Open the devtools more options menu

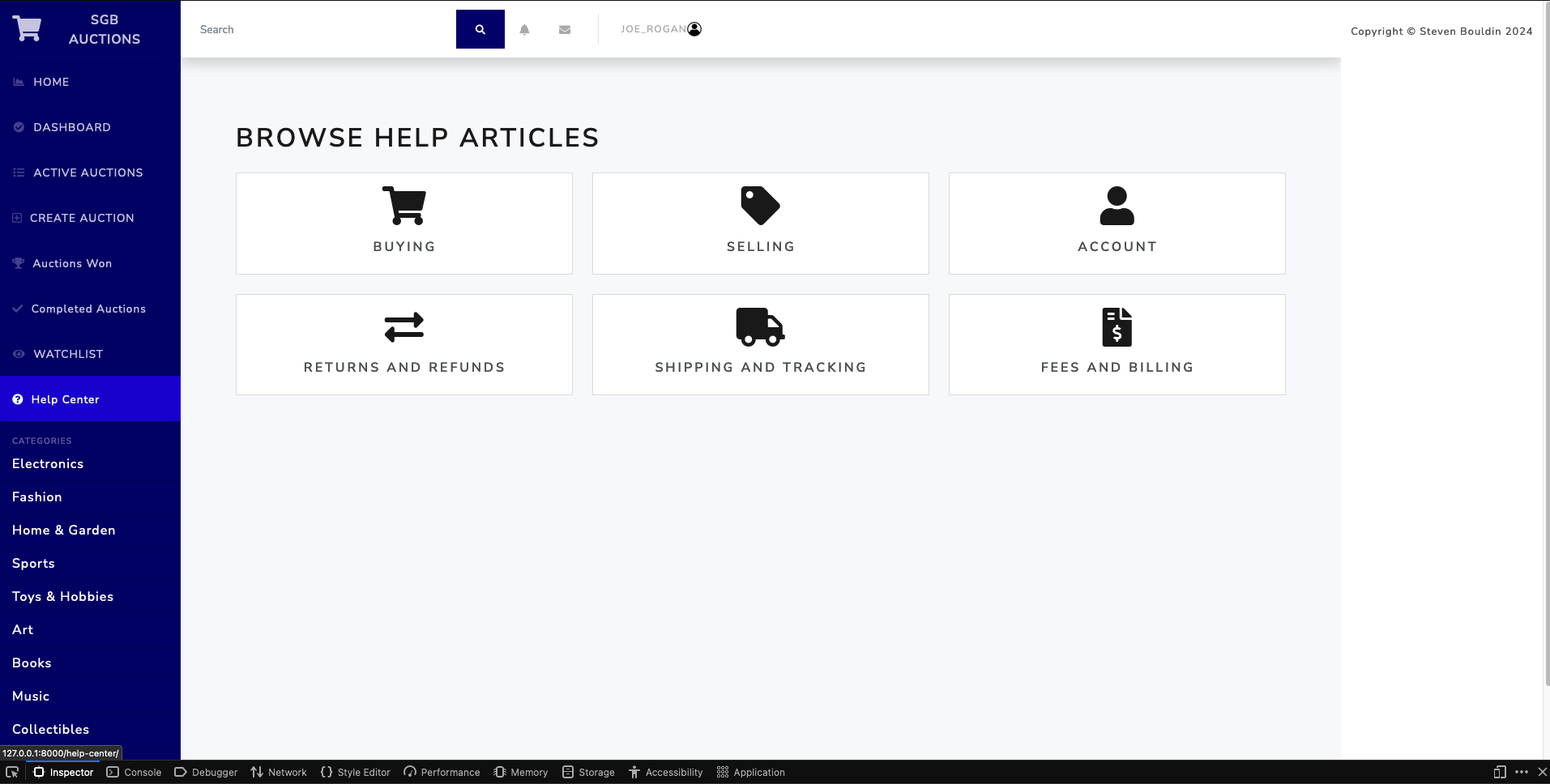[1522, 772]
